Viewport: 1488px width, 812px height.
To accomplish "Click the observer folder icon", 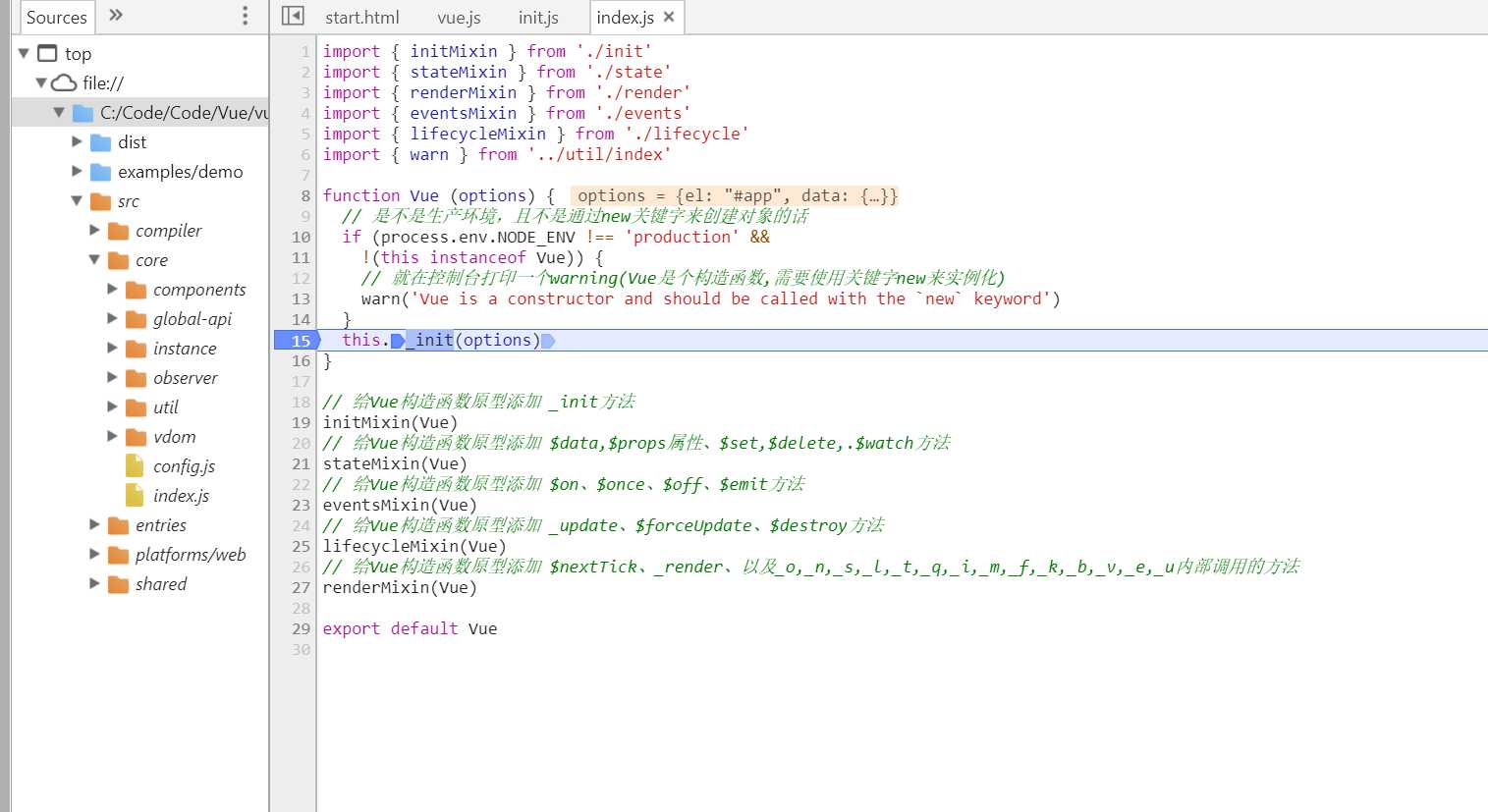I will pos(136,378).
